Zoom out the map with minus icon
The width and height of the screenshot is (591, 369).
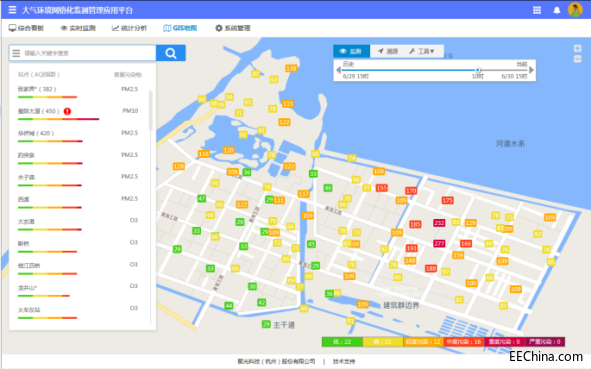click(x=577, y=59)
